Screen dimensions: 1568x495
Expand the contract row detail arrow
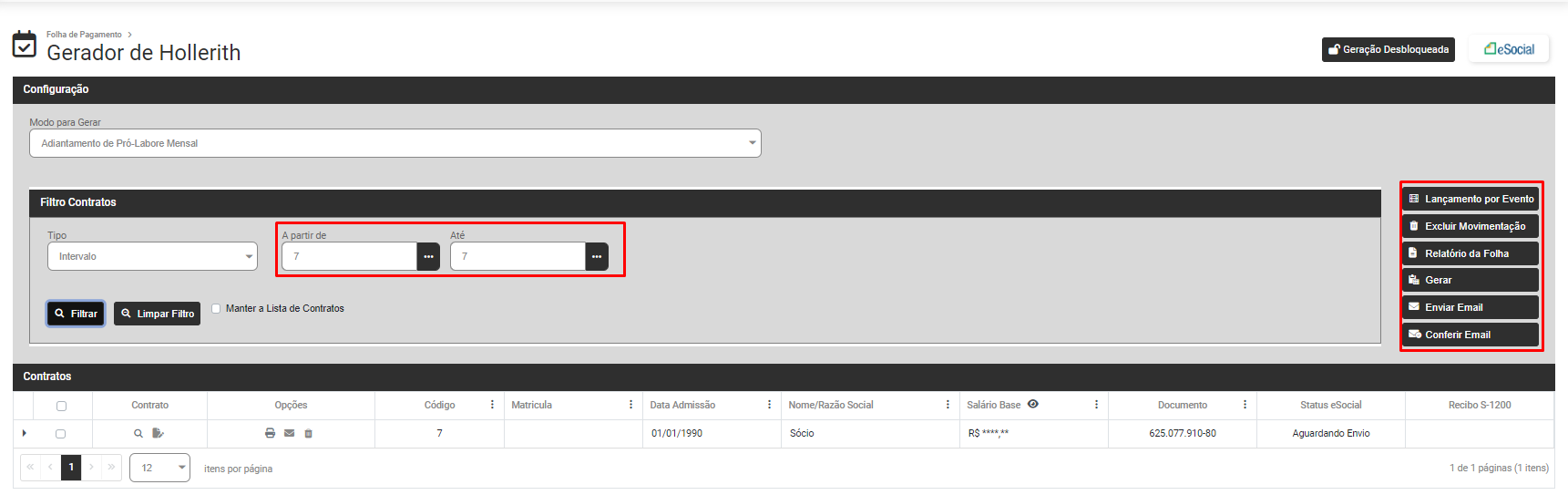click(25, 434)
